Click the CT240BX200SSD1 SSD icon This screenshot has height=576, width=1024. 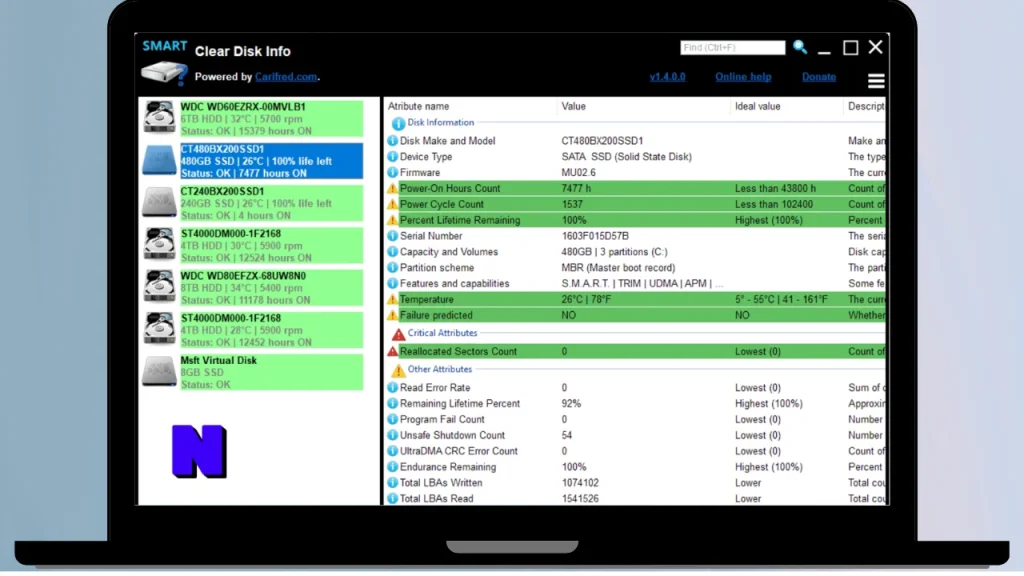click(x=159, y=202)
